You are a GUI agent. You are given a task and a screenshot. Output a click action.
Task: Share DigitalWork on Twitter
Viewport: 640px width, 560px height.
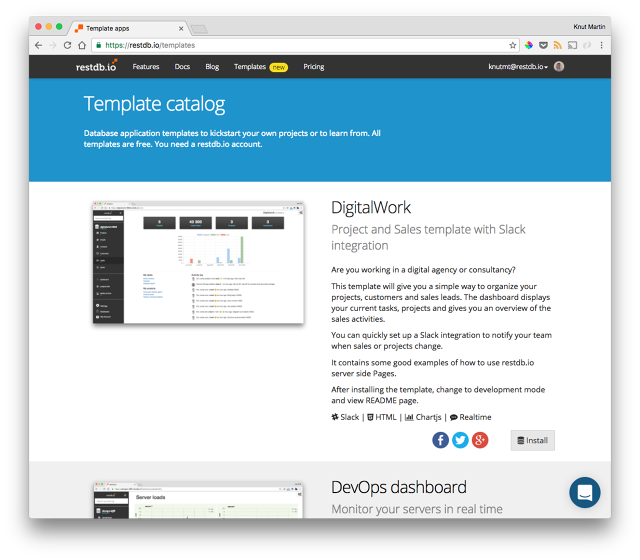coord(460,440)
